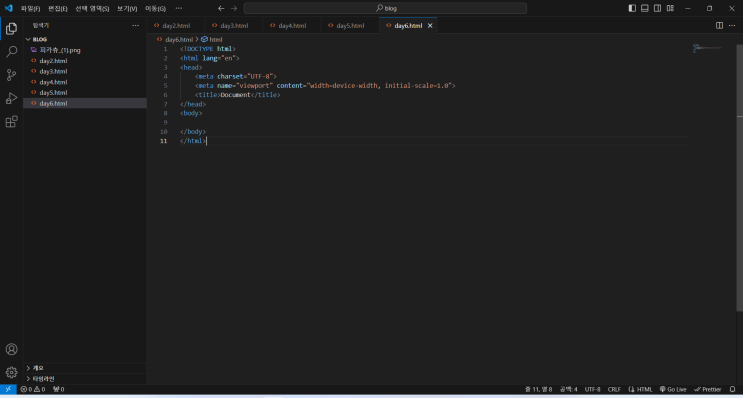
Task: Open day3.html in the explorer tree
Action: pyautogui.click(x=85, y=71)
